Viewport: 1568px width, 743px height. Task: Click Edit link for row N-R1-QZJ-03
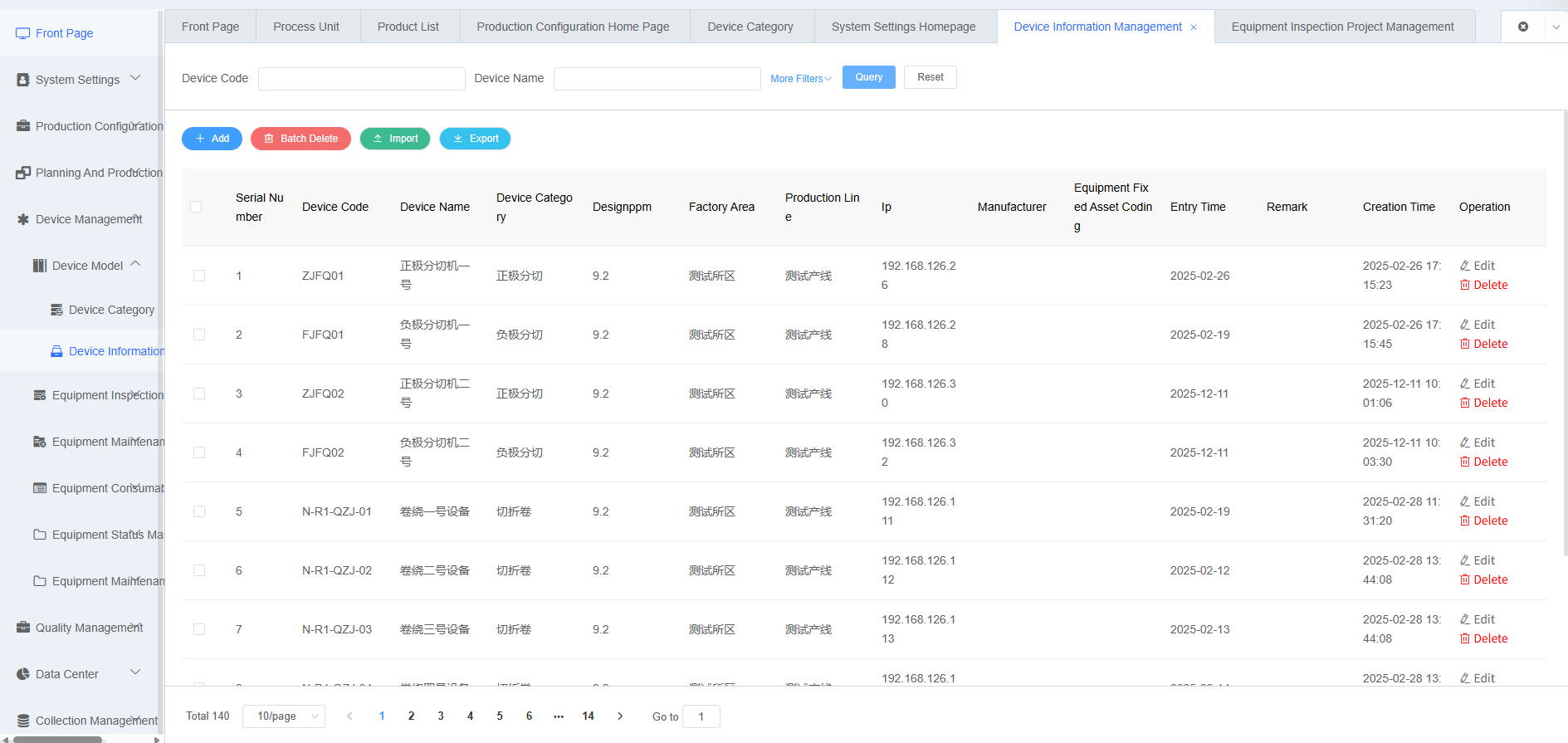coord(1478,619)
